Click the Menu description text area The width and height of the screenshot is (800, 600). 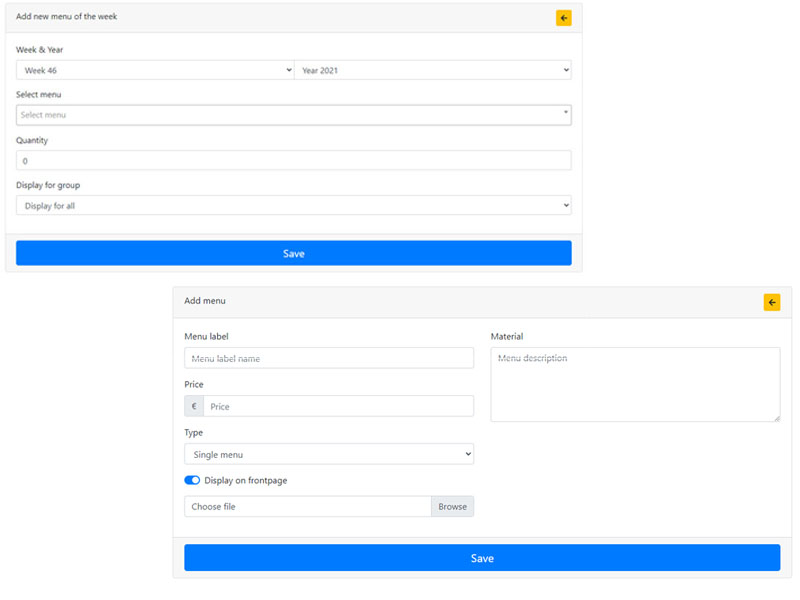(634, 385)
